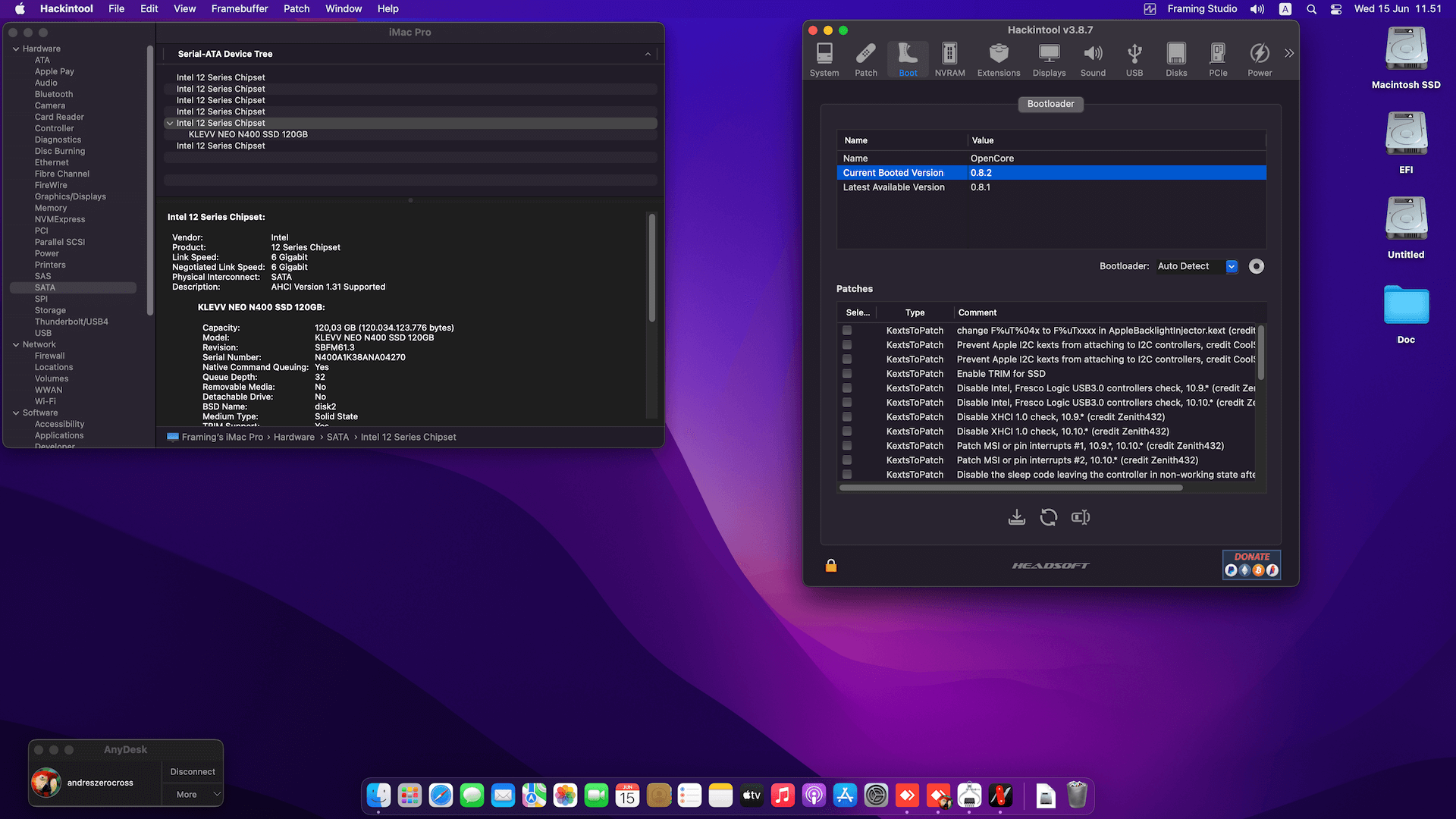Open the Patch tool in Hackintool
This screenshot has width=1456, height=819.
[x=866, y=60]
